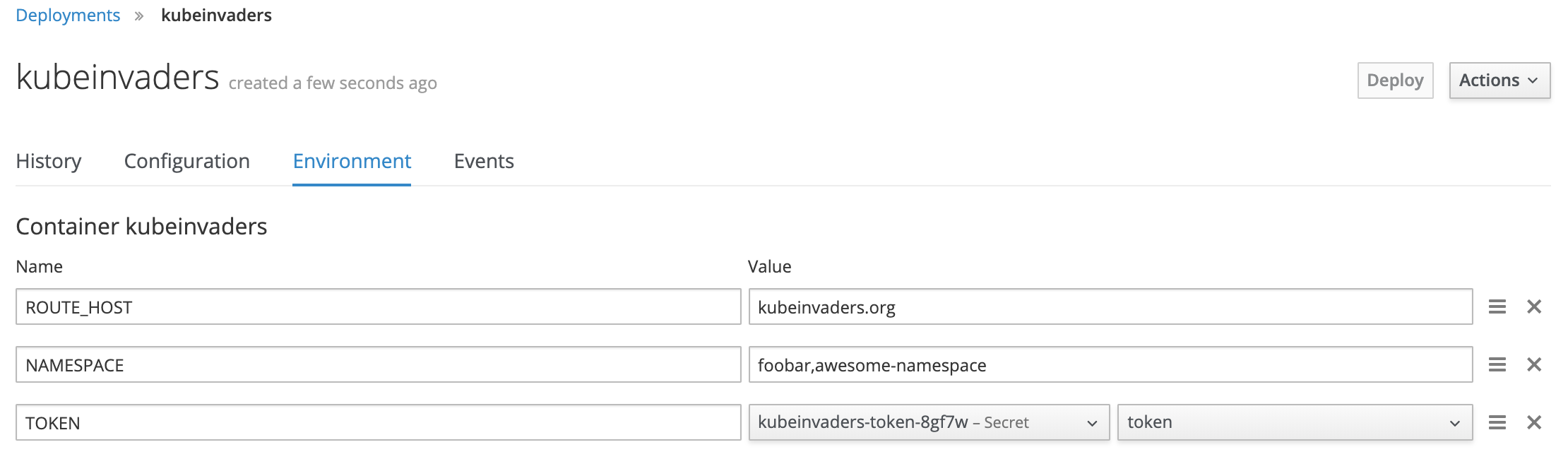The width and height of the screenshot is (1568, 459).
Task: Click the reorder handle for TOKEN row
Action: tap(1497, 422)
